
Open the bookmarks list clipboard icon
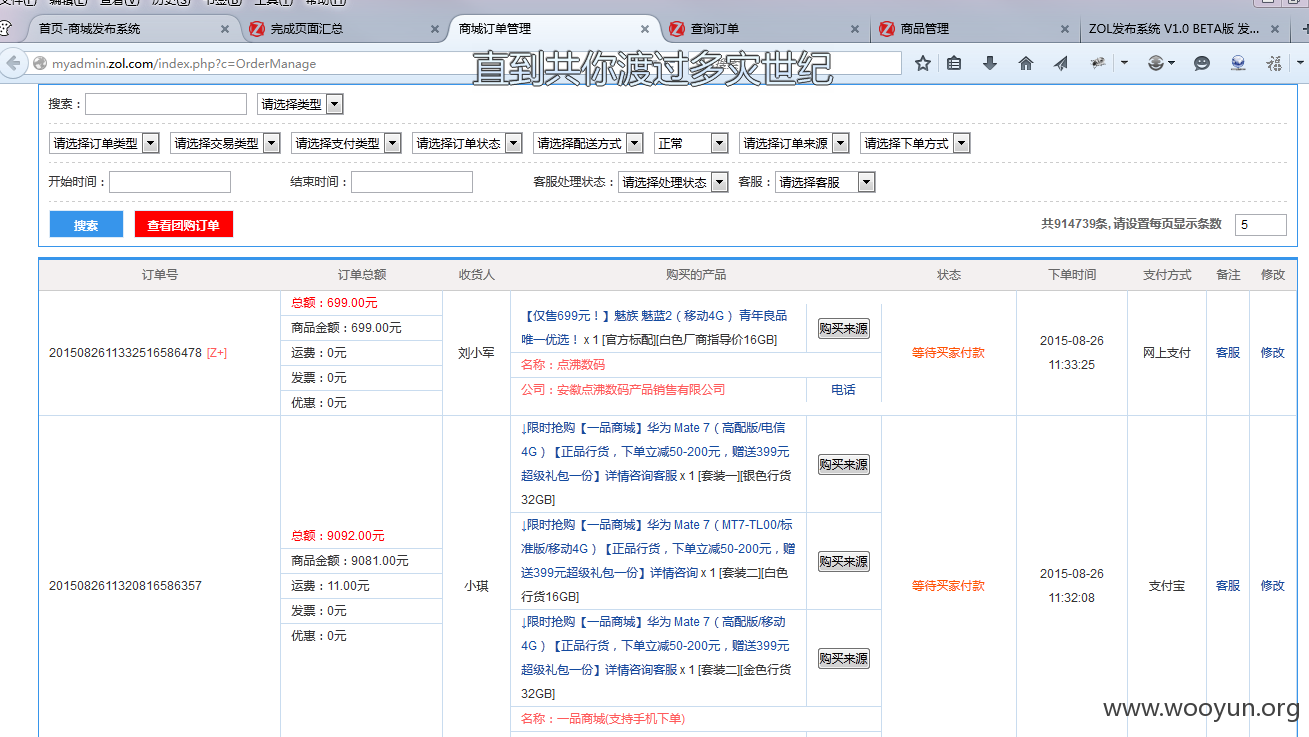pyautogui.click(x=954, y=63)
